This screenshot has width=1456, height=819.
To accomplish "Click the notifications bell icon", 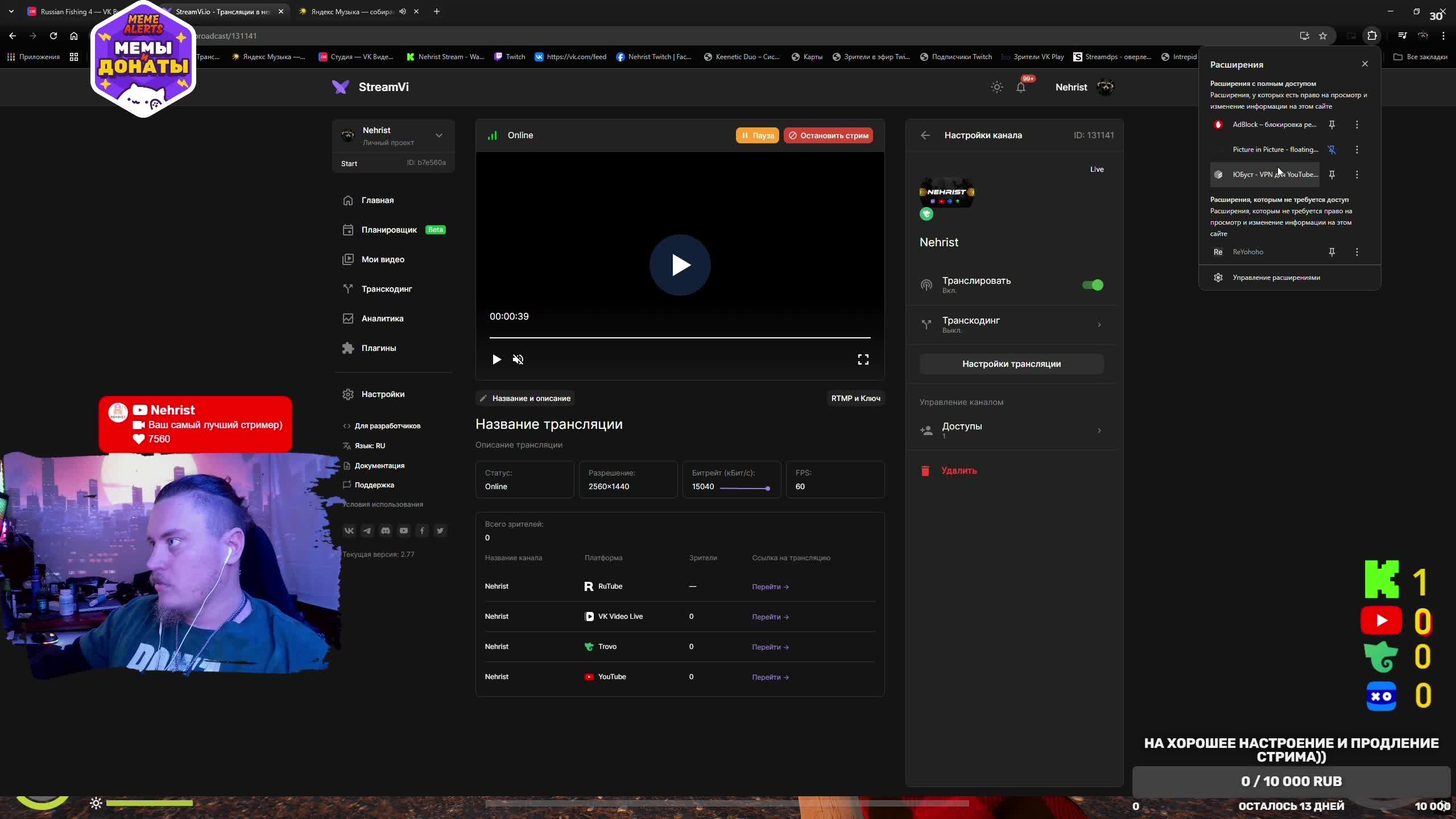I will tap(1021, 87).
